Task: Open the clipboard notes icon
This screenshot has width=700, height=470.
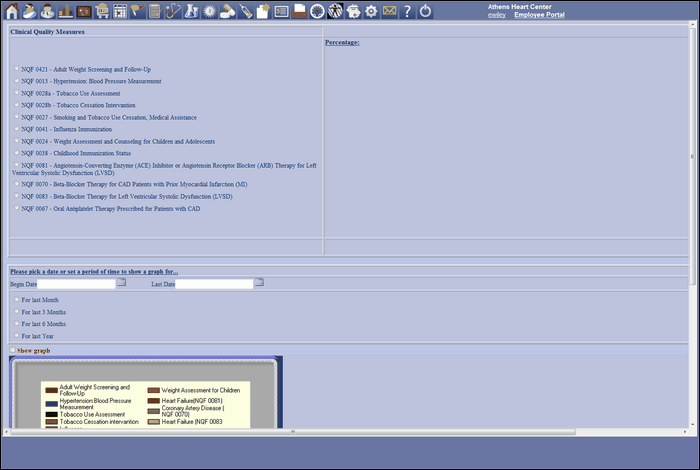Action: coord(155,11)
